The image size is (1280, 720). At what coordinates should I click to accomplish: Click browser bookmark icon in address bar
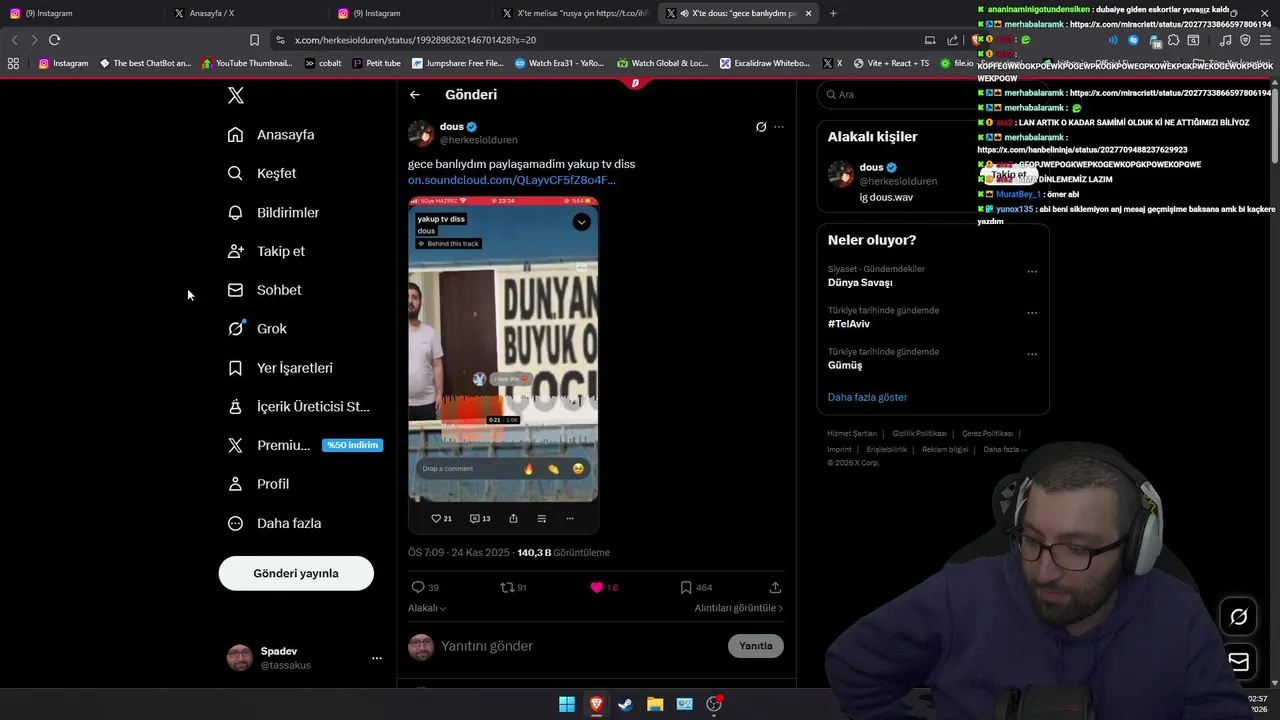point(254,40)
